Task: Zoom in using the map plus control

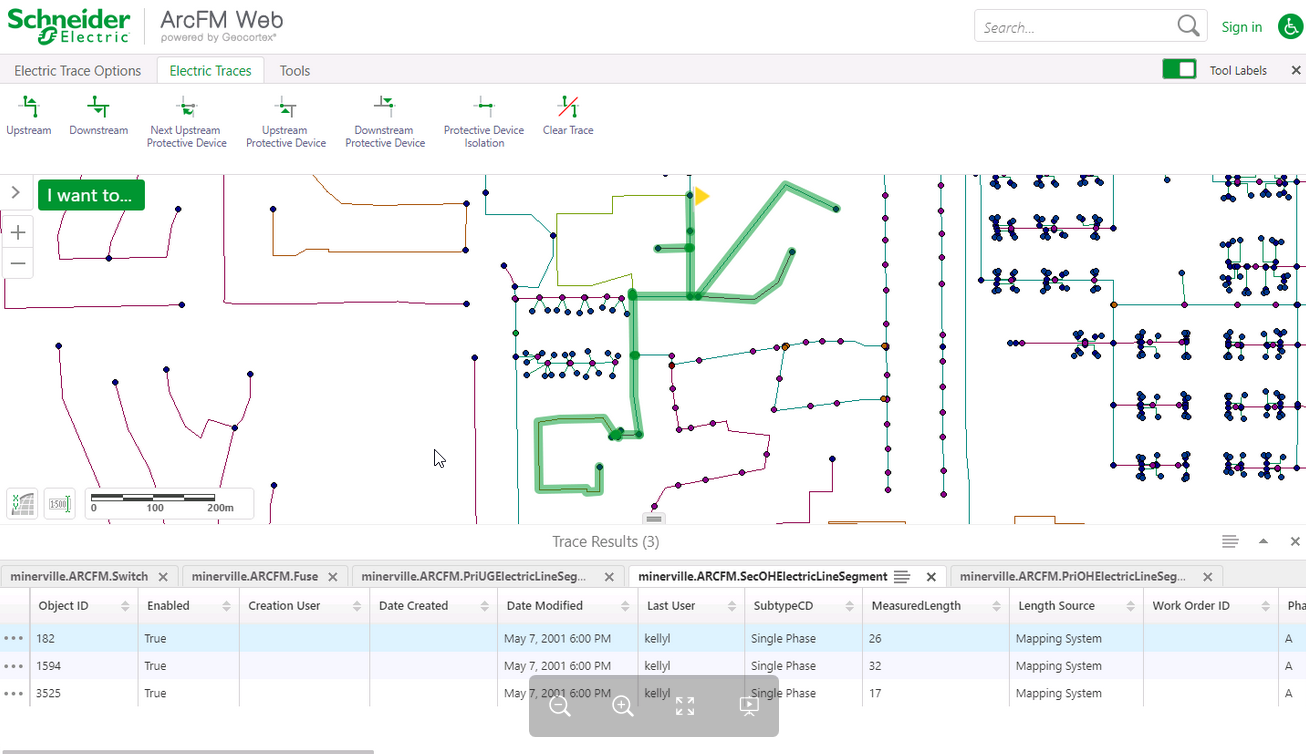Action: click(17, 231)
